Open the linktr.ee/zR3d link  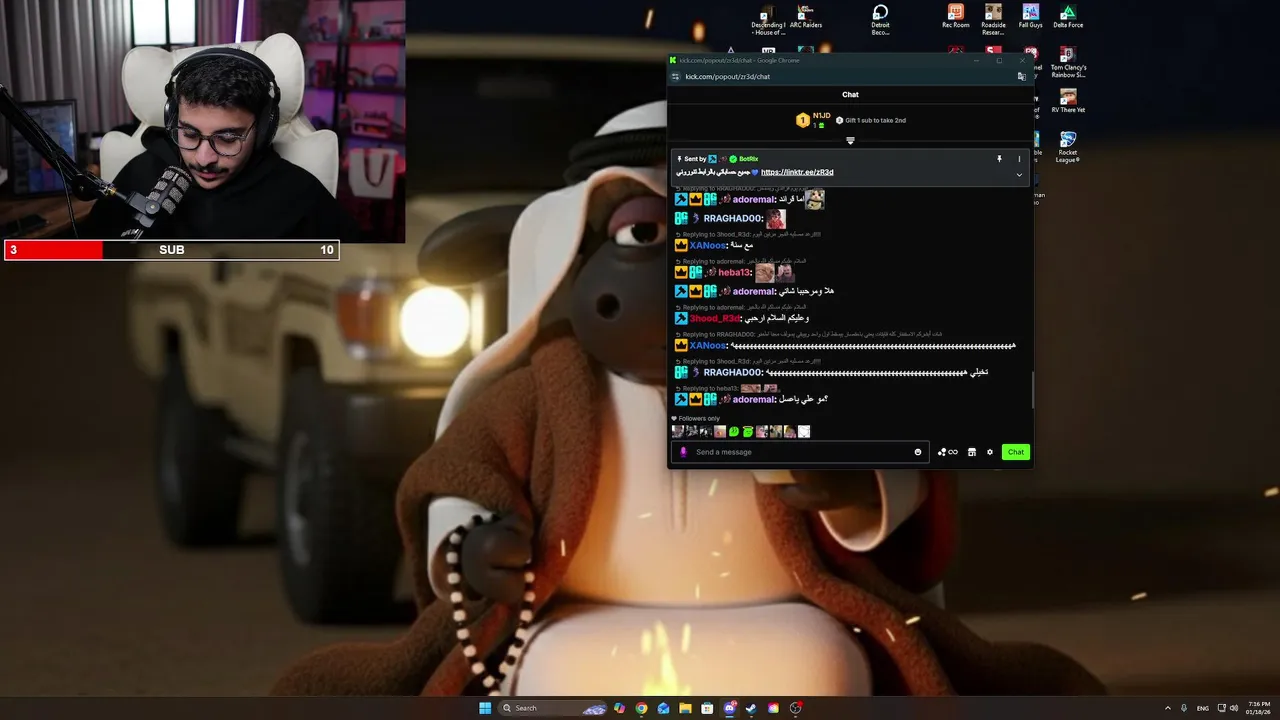click(797, 172)
